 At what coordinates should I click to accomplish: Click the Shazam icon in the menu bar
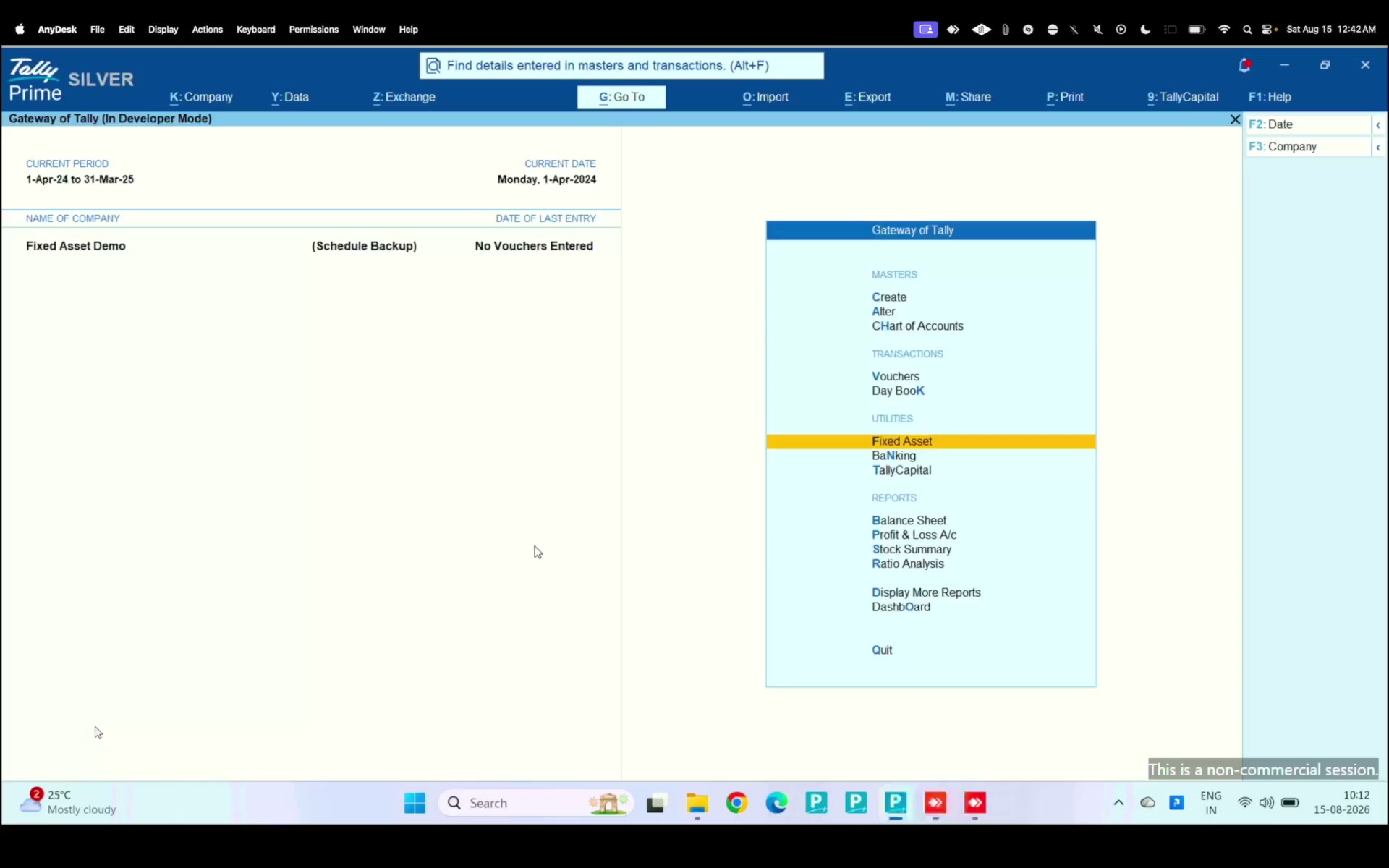pyautogui.click(x=1028, y=30)
